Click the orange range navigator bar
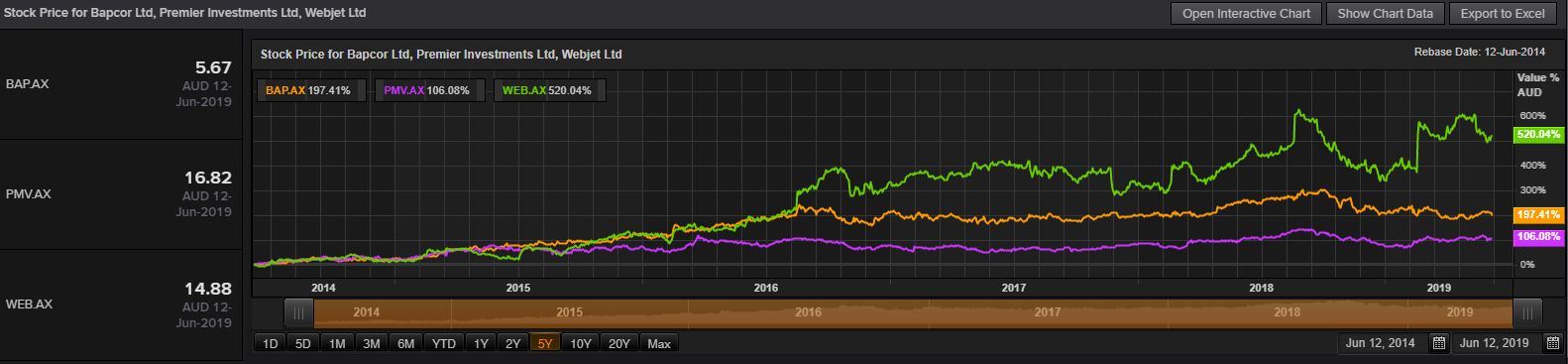This screenshot has height=364, width=1568. click(x=913, y=312)
